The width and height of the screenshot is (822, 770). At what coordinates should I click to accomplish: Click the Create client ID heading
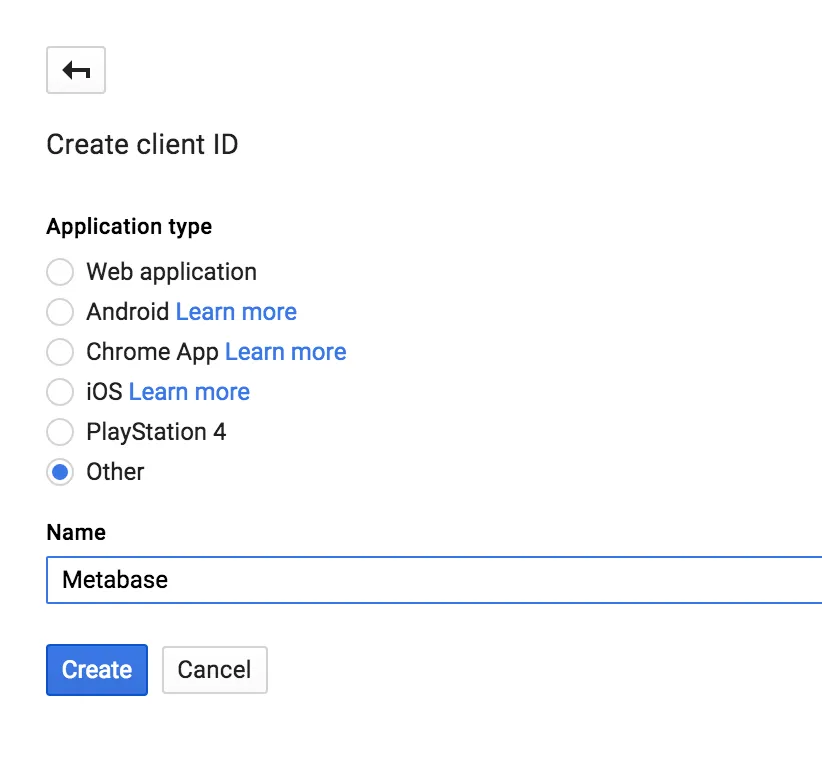tap(142, 144)
